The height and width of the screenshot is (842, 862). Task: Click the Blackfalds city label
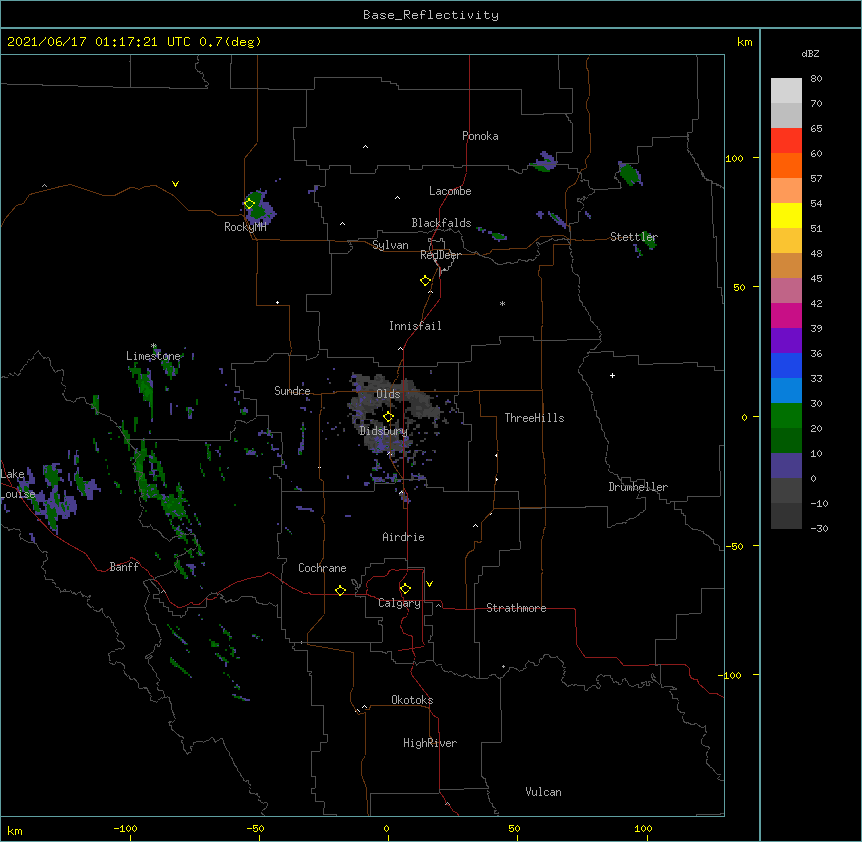(x=441, y=223)
